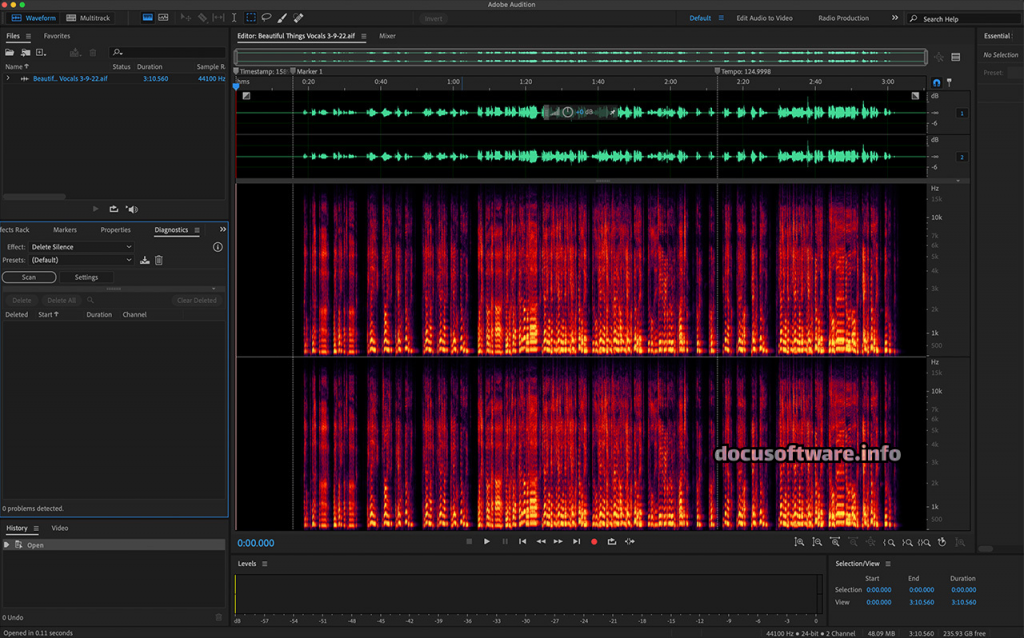Click the red Record button
The width and height of the screenshot is (1024, 638).
593,541
